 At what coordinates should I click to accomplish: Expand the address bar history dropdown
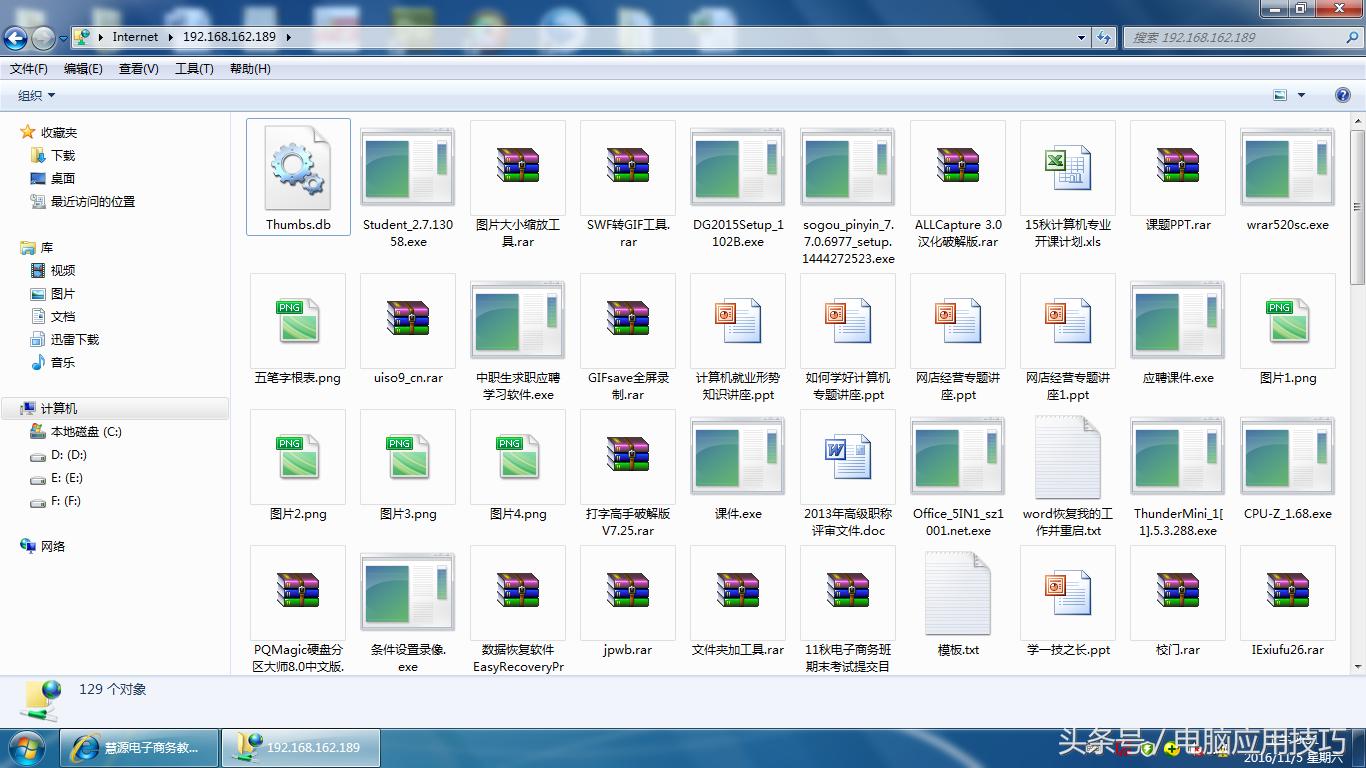[x=1081, y=37]
